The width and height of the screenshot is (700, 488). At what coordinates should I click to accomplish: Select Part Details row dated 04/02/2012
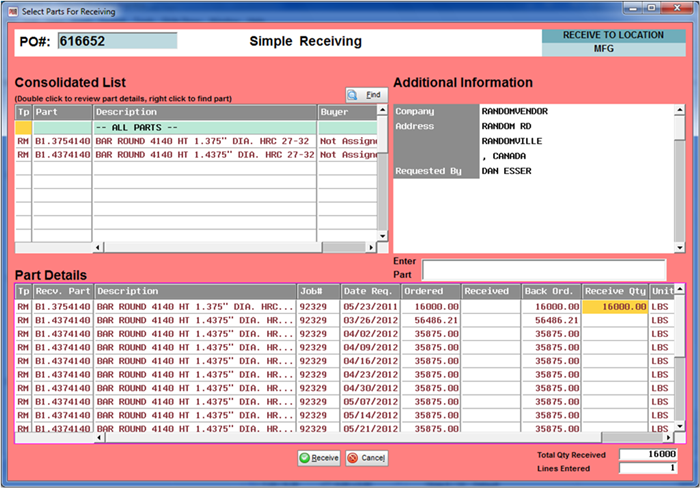[344, 334]
